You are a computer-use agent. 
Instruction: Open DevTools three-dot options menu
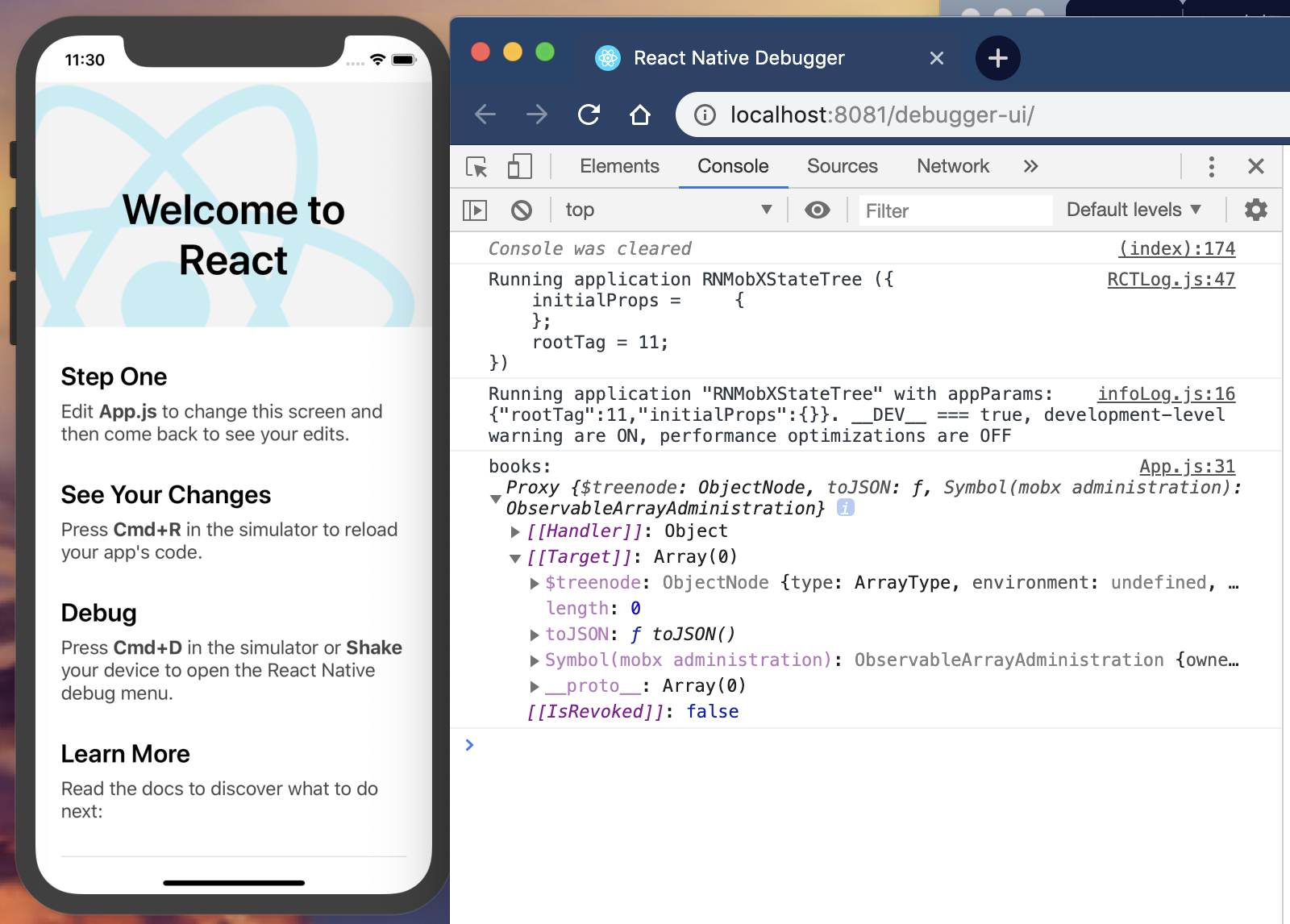(x=1211, y=167)
